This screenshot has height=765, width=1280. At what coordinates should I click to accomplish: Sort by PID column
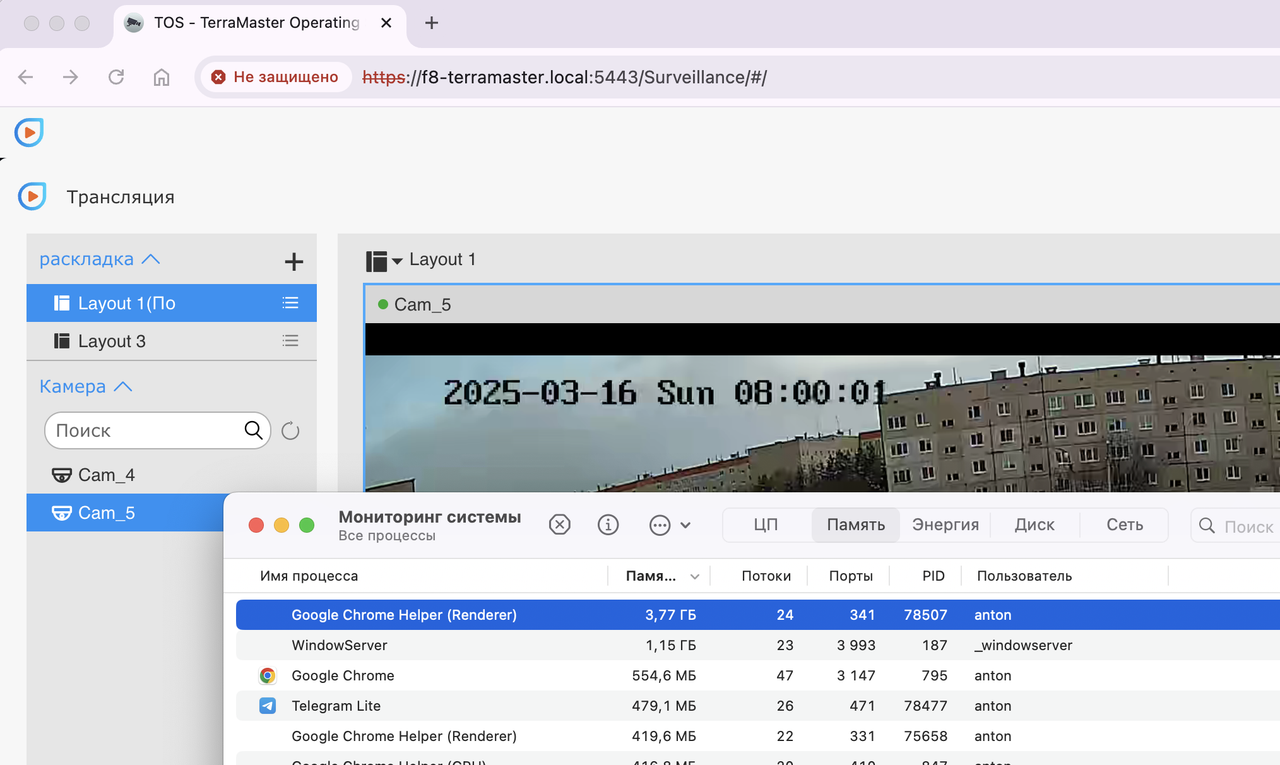(x=933, y=576)
